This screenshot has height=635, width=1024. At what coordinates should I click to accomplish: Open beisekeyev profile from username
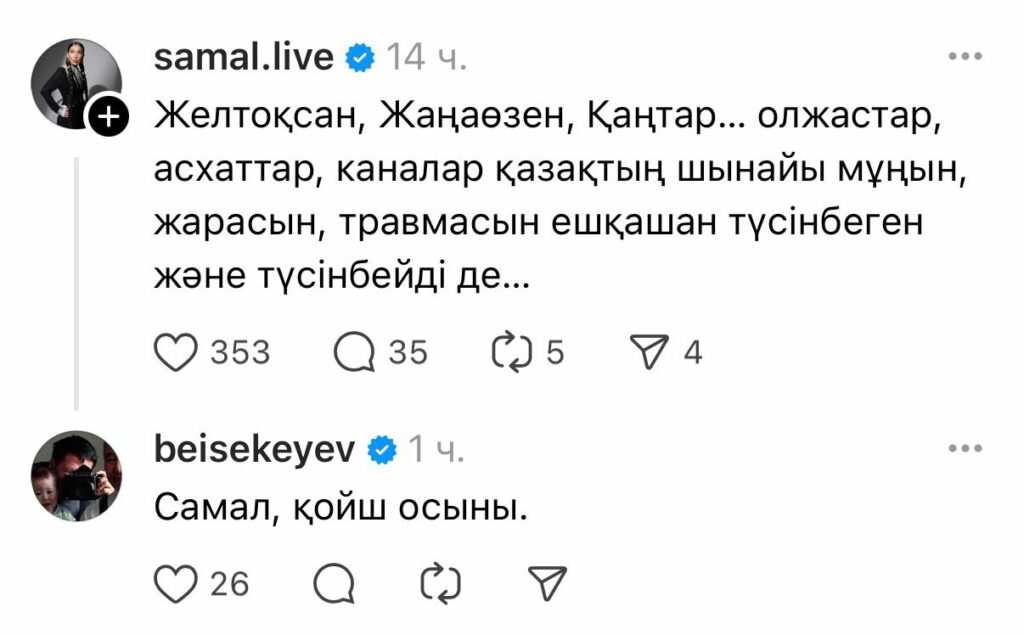pos(255,450)
